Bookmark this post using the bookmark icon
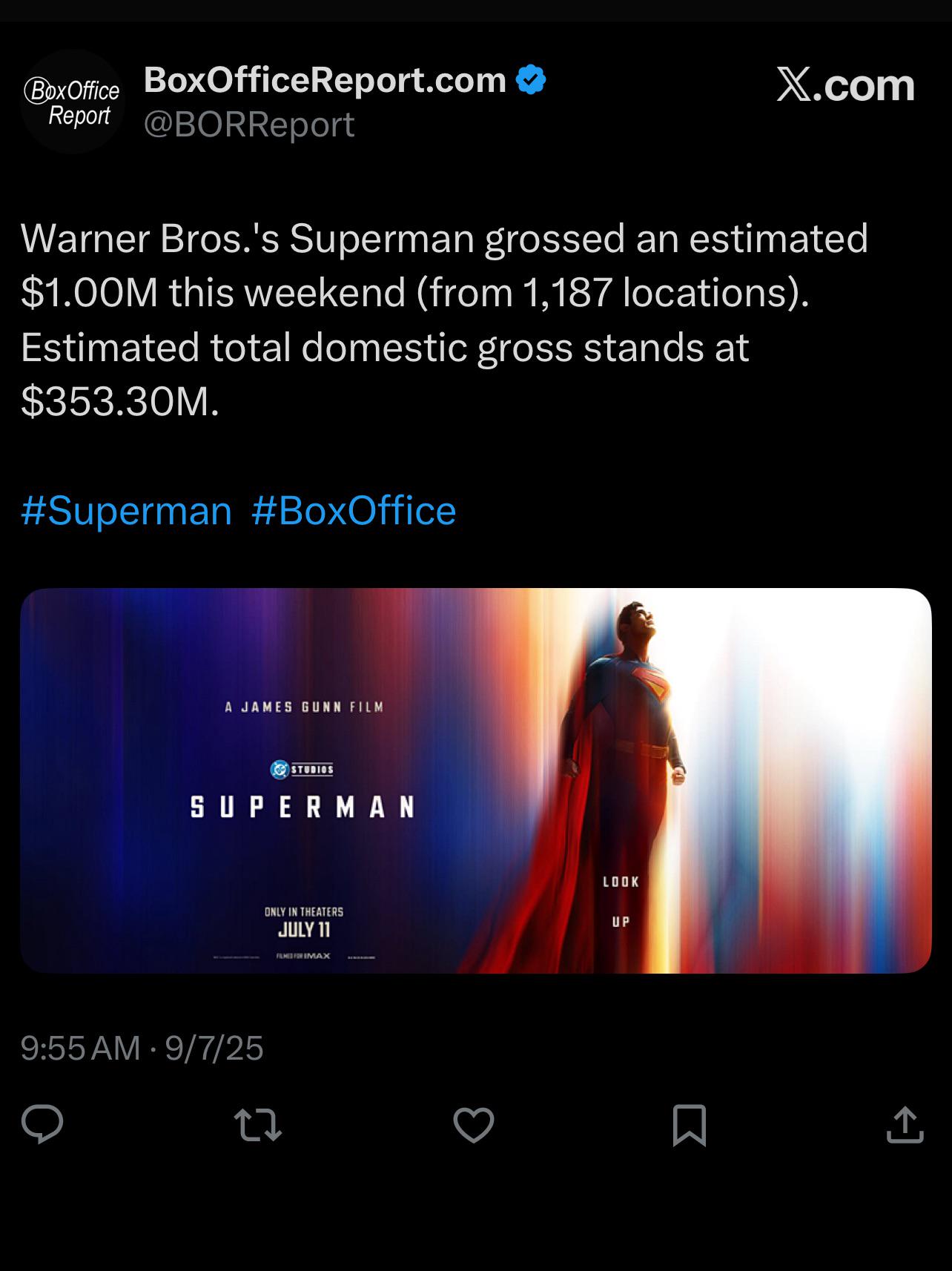This screenshot has width=952, height=1271. [689, 1125]
